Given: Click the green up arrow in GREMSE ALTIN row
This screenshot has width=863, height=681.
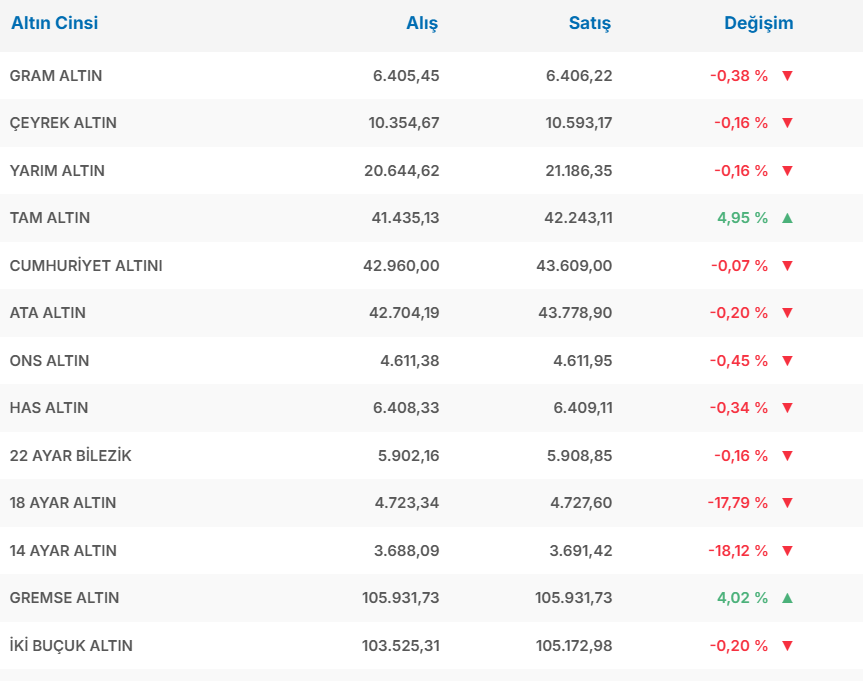Looking at the screenshot, I should coord(787,598).
